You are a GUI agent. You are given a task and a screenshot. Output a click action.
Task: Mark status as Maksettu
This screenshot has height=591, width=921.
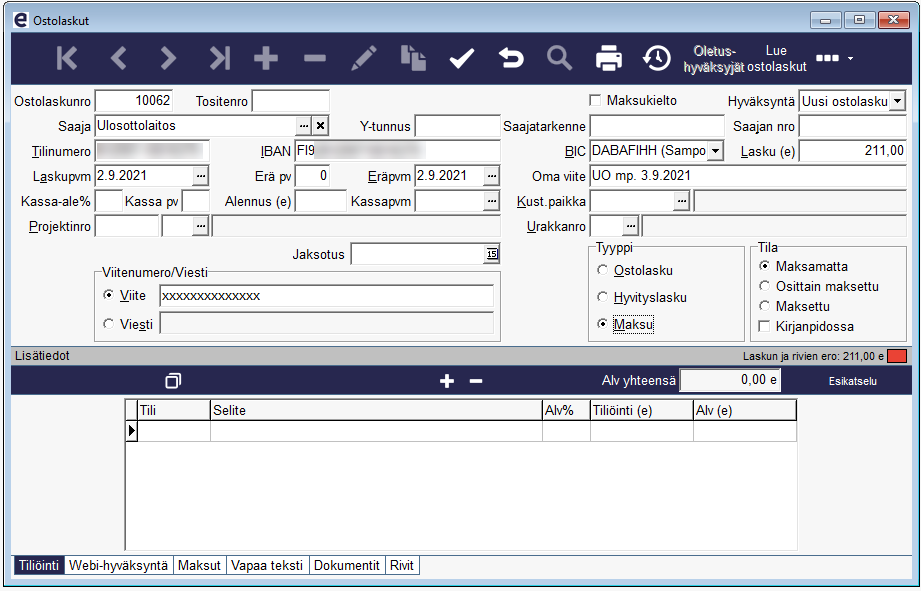point(765,306)
